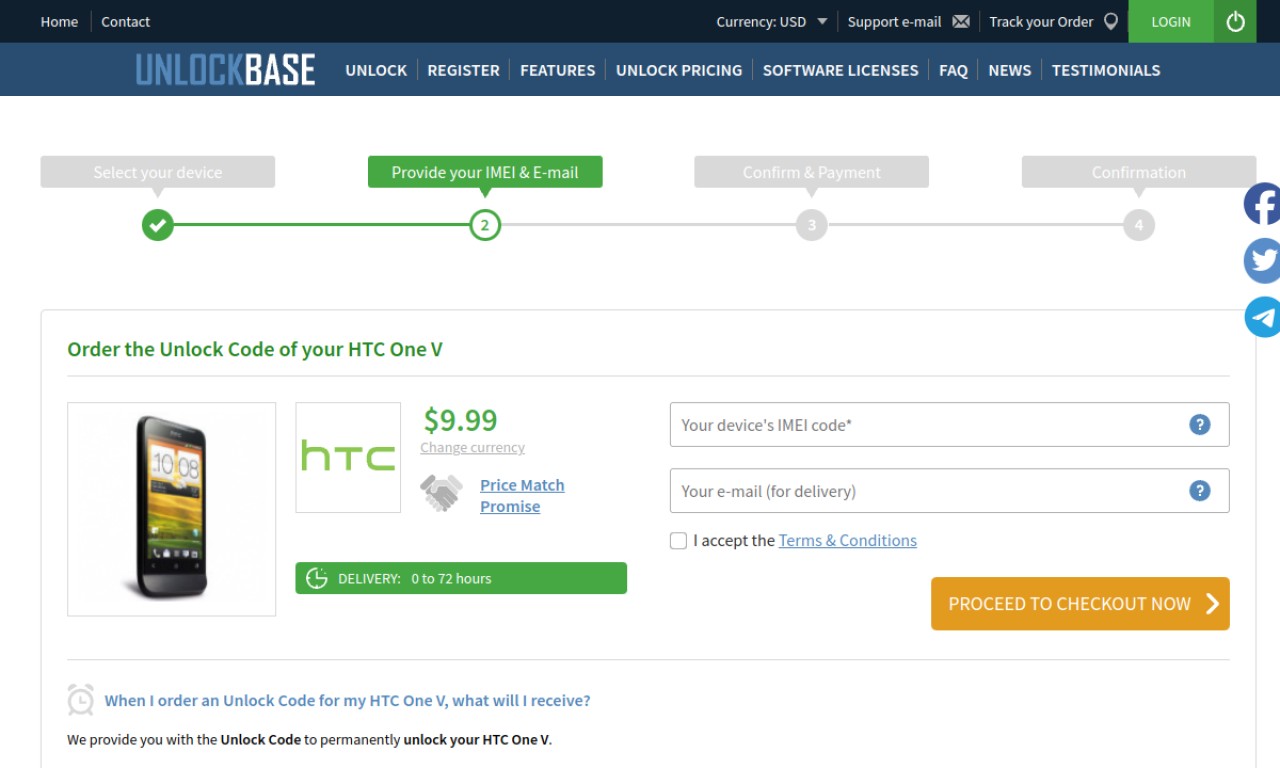Open the Price Match Promise link
This screenshot has height=768, width=1280.
pos(522,495)
